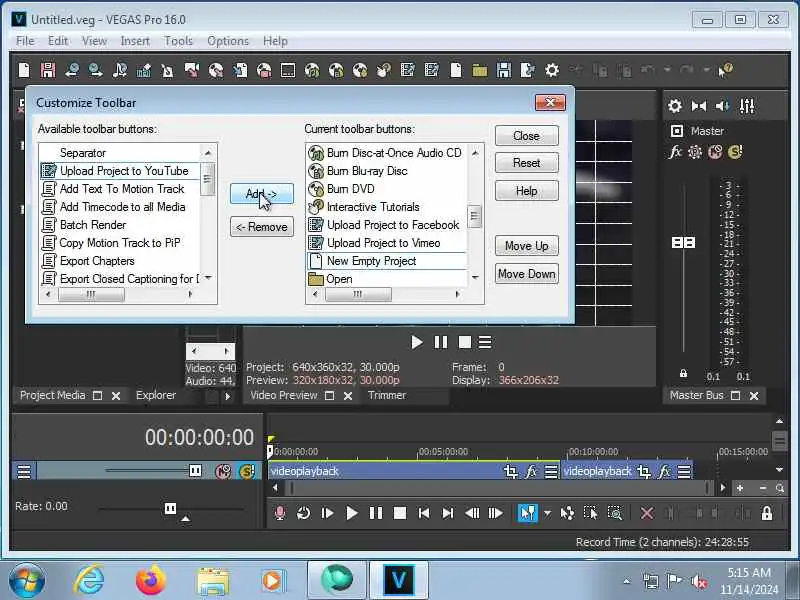Switch to the Explorer tab
This screenshot has width=800, height=600.
[x=156, y=395]
